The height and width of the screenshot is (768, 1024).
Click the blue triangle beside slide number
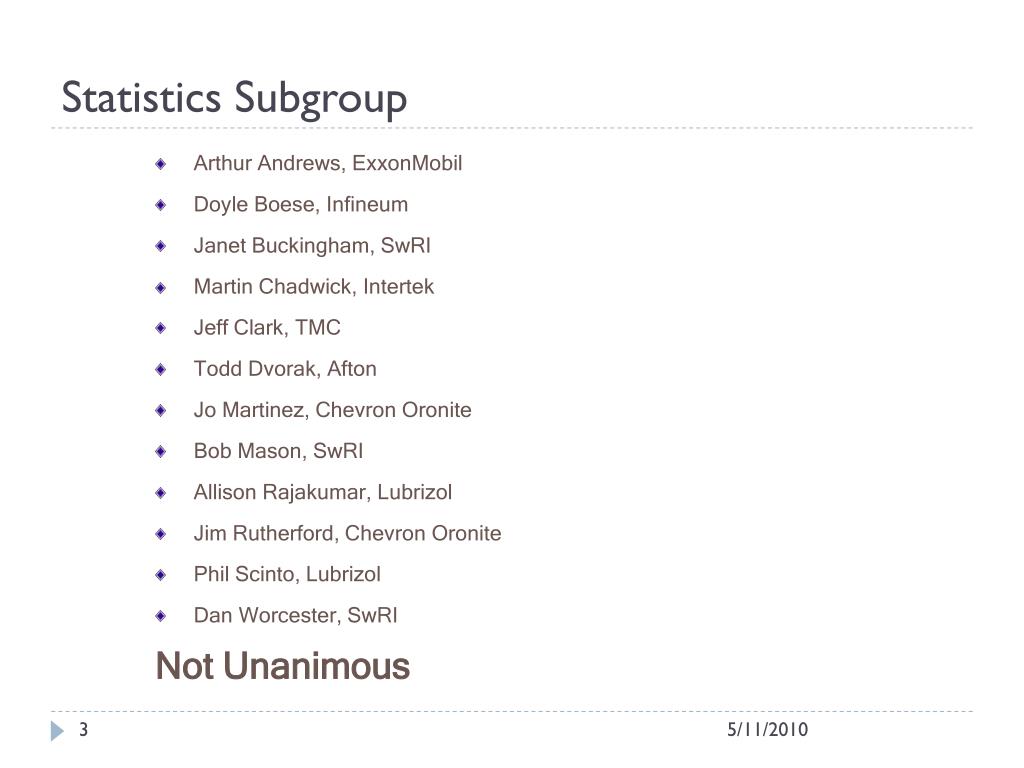[57, 731]
